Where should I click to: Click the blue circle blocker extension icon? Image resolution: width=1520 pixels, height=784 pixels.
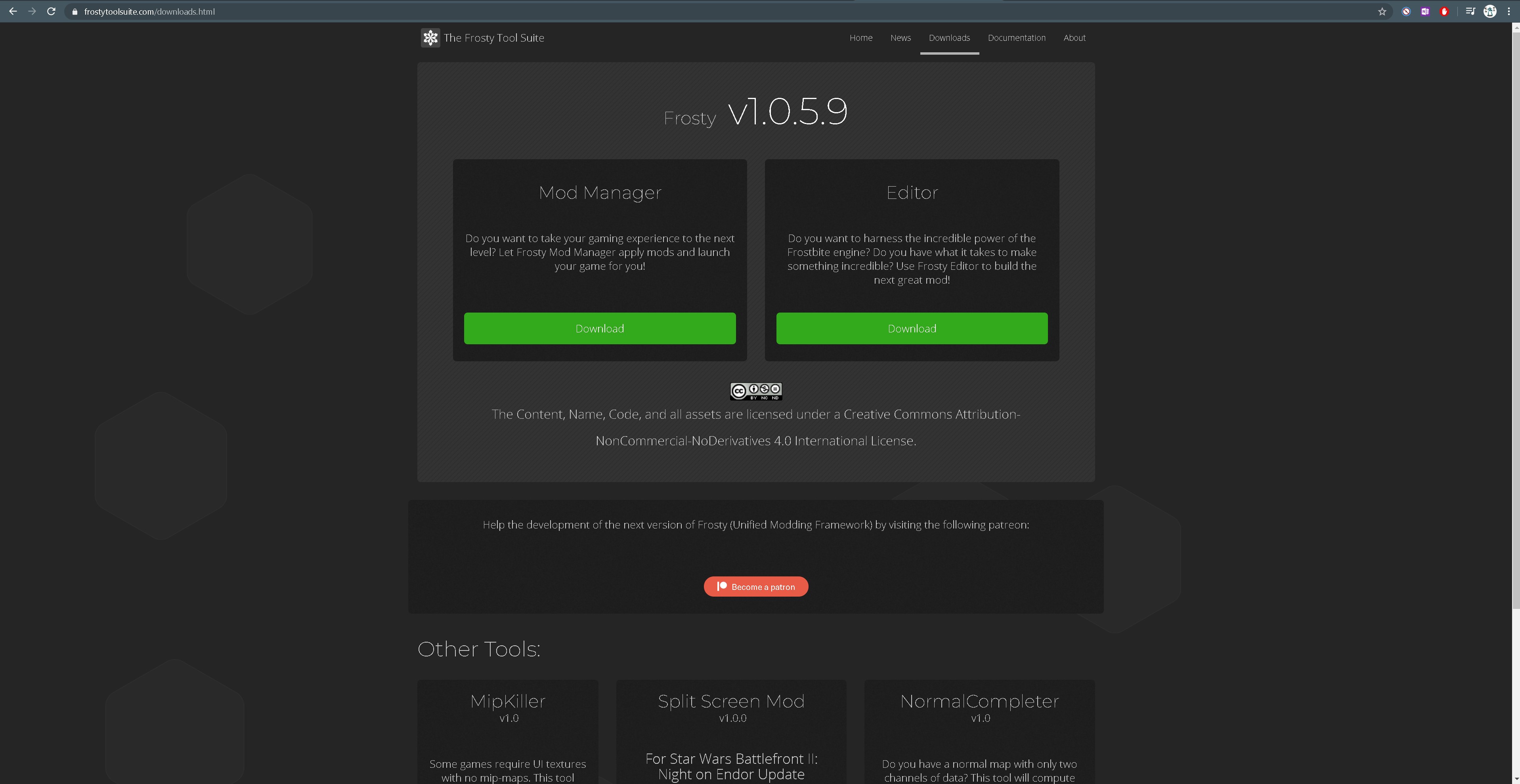(x=1406, y=11)
